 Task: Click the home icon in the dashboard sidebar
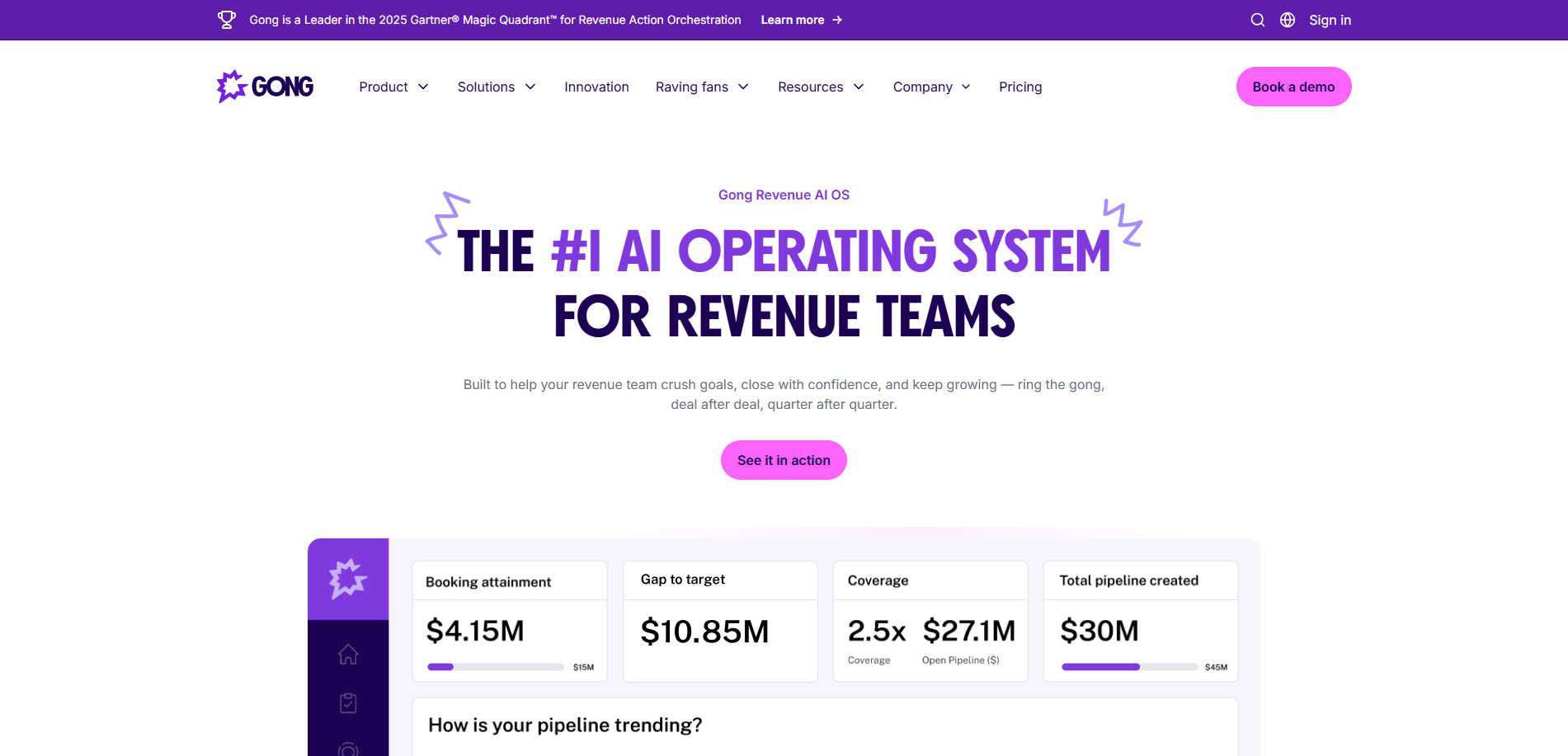pyautogui.click(x=348, y=654)
